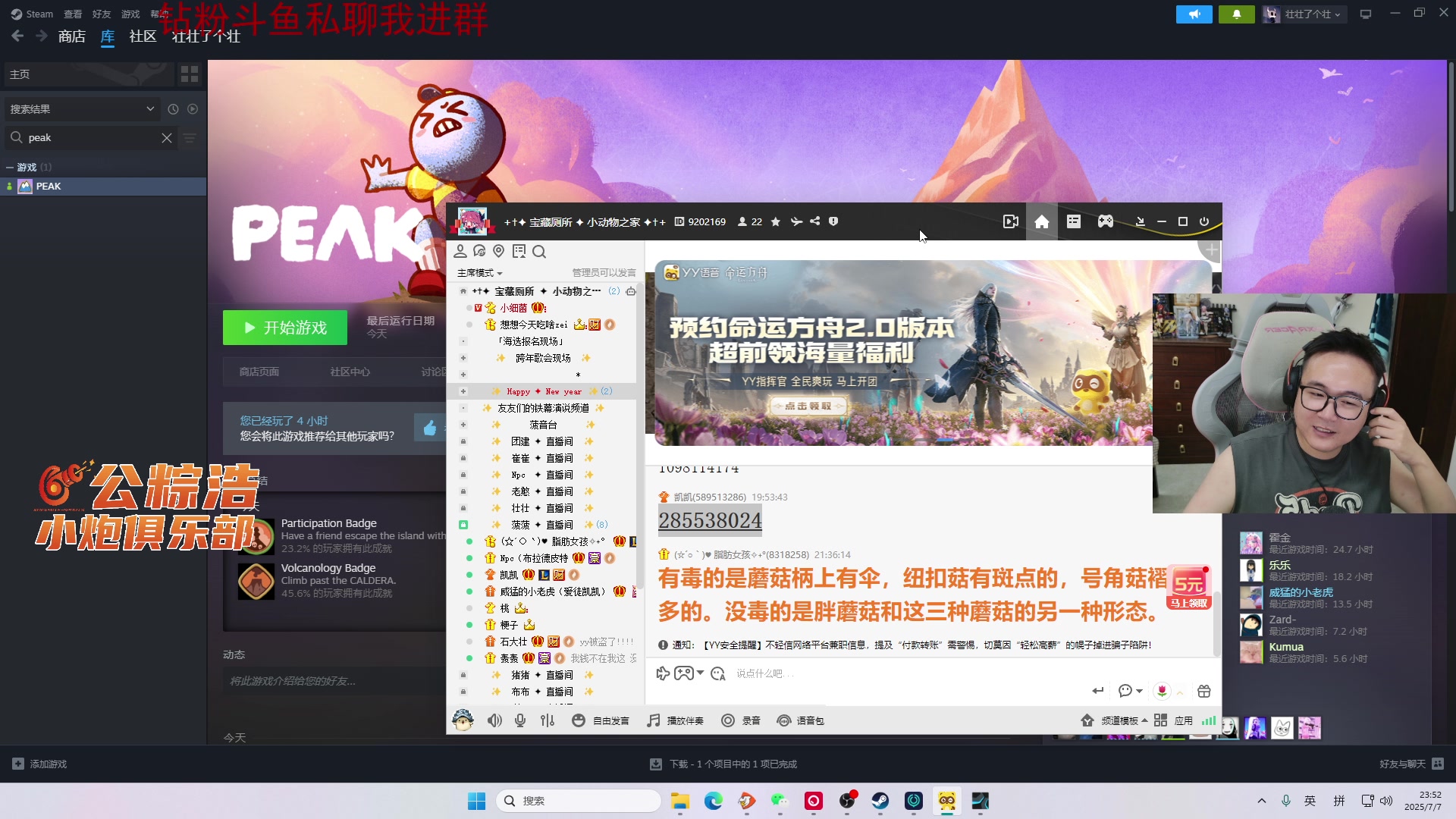Viewport: 1456px width, 819px height.
Task: Open the Steam 好友 menu
Action: pyautogui.click(x=102, y=14)
